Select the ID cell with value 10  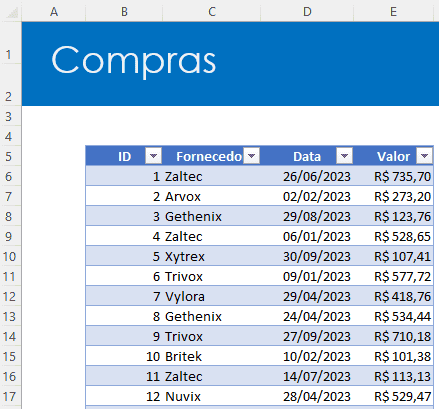coord(124,356)
